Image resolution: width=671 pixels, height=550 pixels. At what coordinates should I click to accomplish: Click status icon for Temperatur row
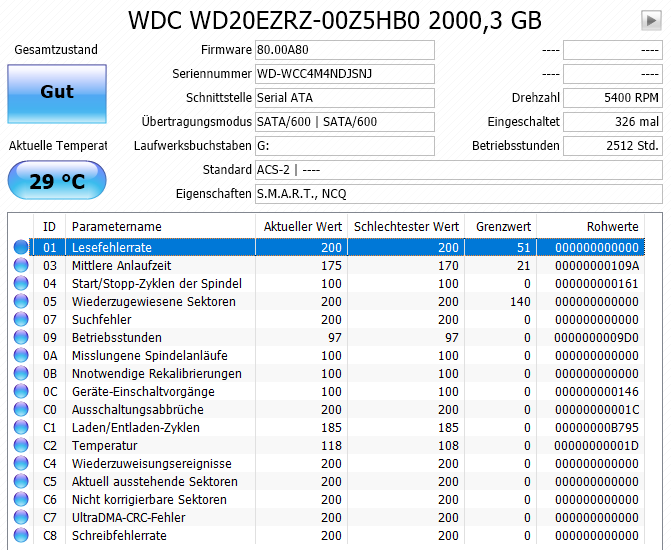pyautogui.click(x=21, y=445)
